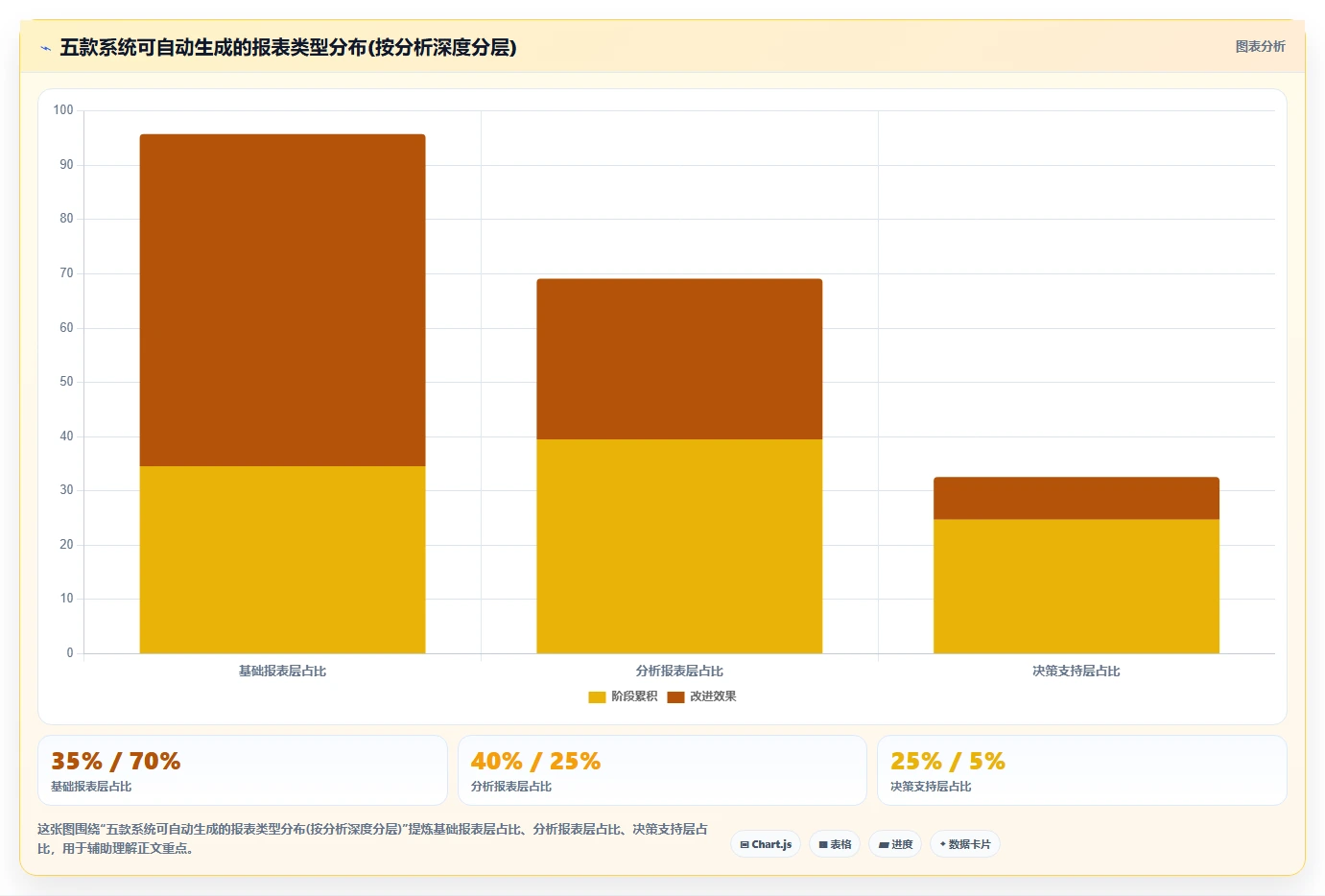The height and width of the screenshot is (896, 1325).
Task: Click the 数据卡片 tag chip
Action: [x=965, y=844]
